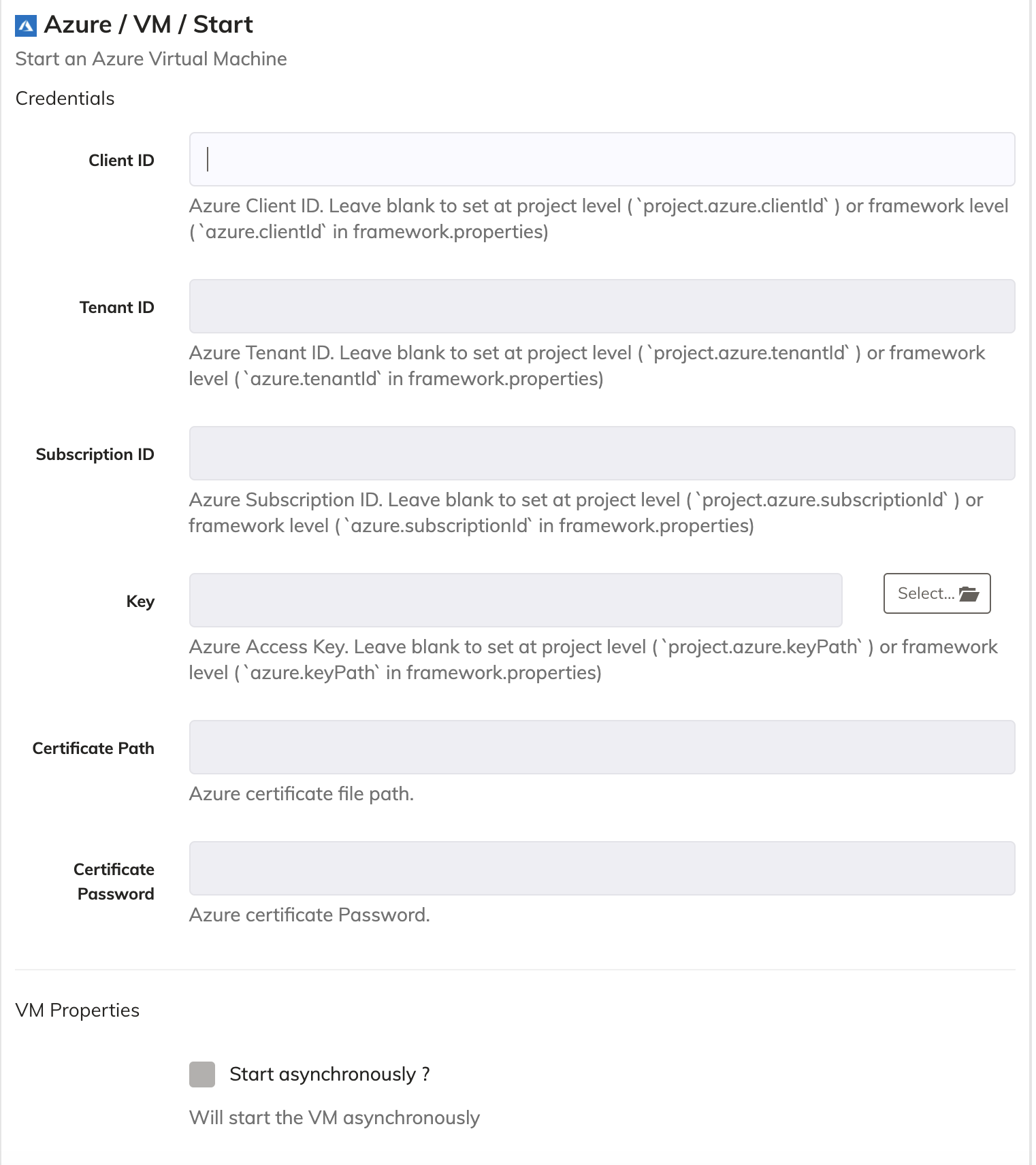Click into the Tenant ID field
Image resolution: width=1036 pixels, height=1165 pixels.
click(x=602, y=306)
